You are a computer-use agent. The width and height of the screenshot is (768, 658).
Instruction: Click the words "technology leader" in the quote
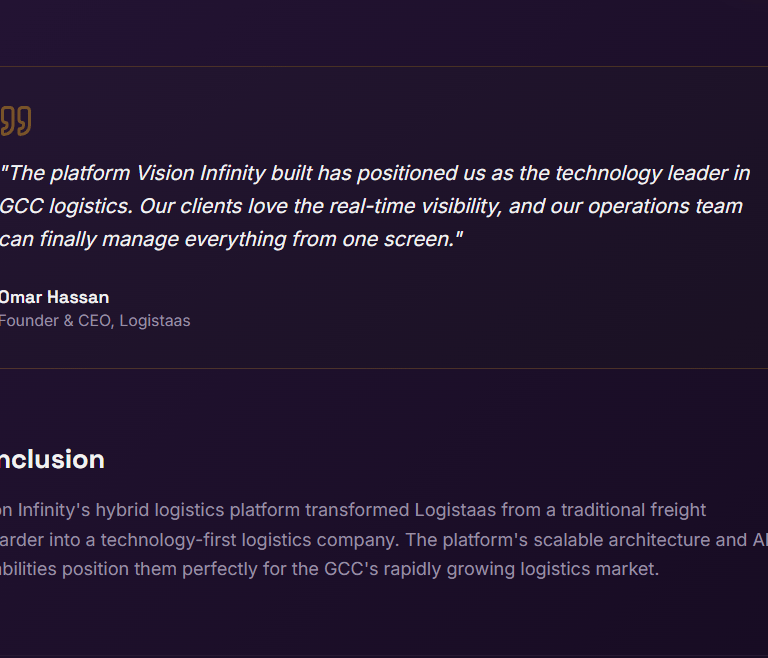640,173
